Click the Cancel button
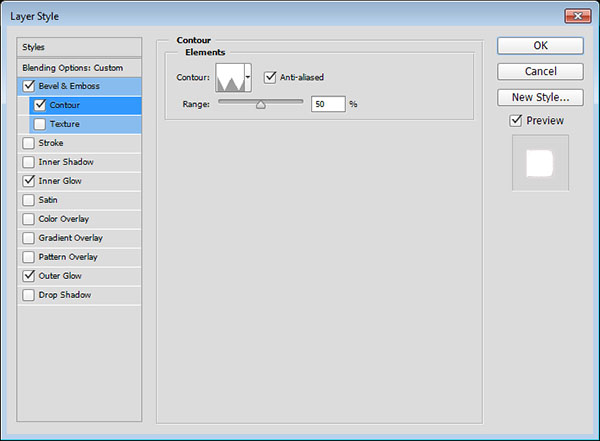The width and height of the screenshot is (600, 441). [x=540, y=71]
